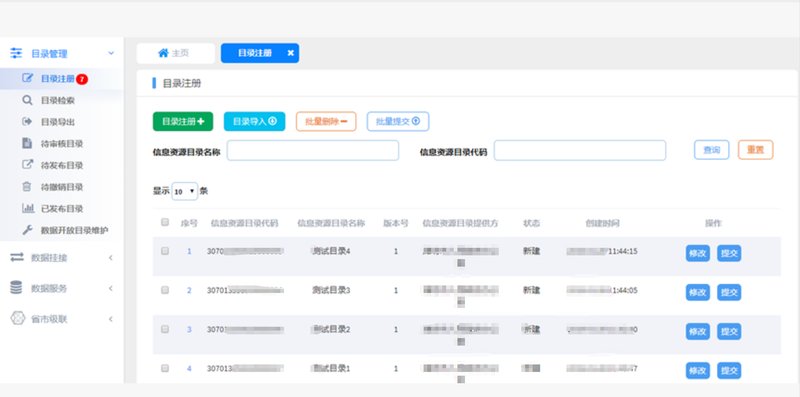Switch to the 主页 tab
This screenshot has height=397, width=800.
[x=176, y=53]
